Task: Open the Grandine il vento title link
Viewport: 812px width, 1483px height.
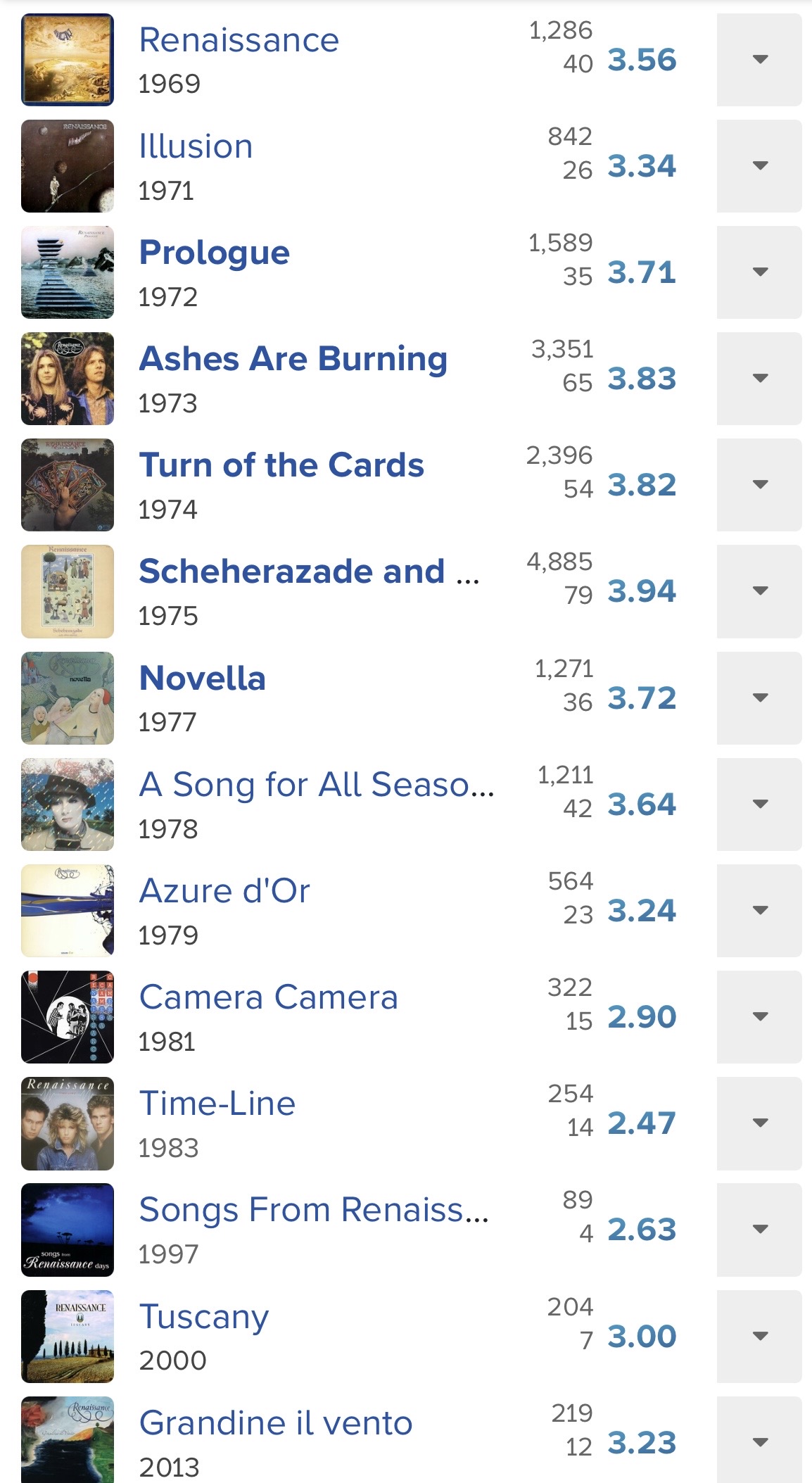Action: 276,1423
